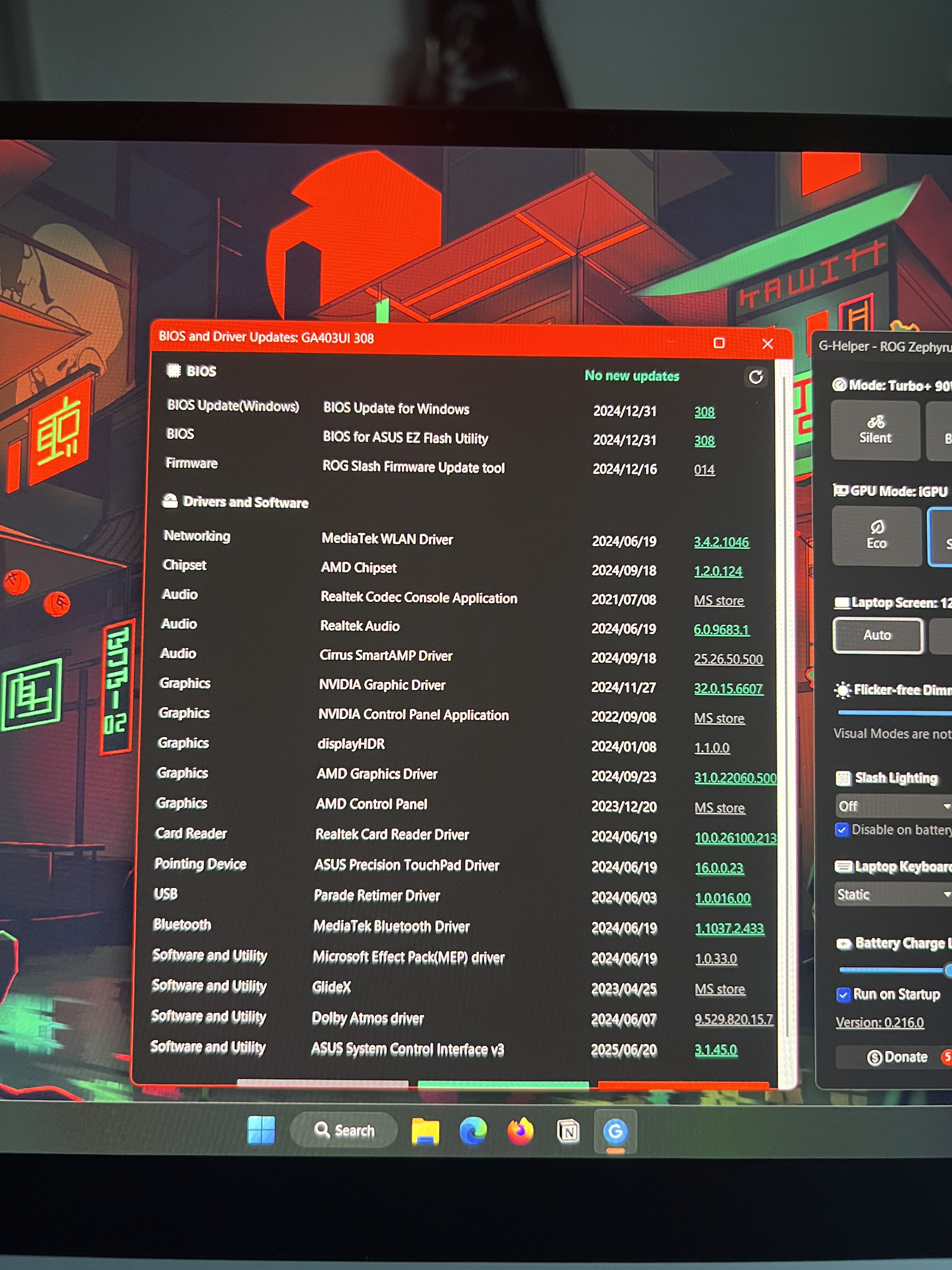The width and height of the screenshot is (952, 1270).
Task: Click 'Parade Retimer Driver' name
Action: [x=377, y=896]
